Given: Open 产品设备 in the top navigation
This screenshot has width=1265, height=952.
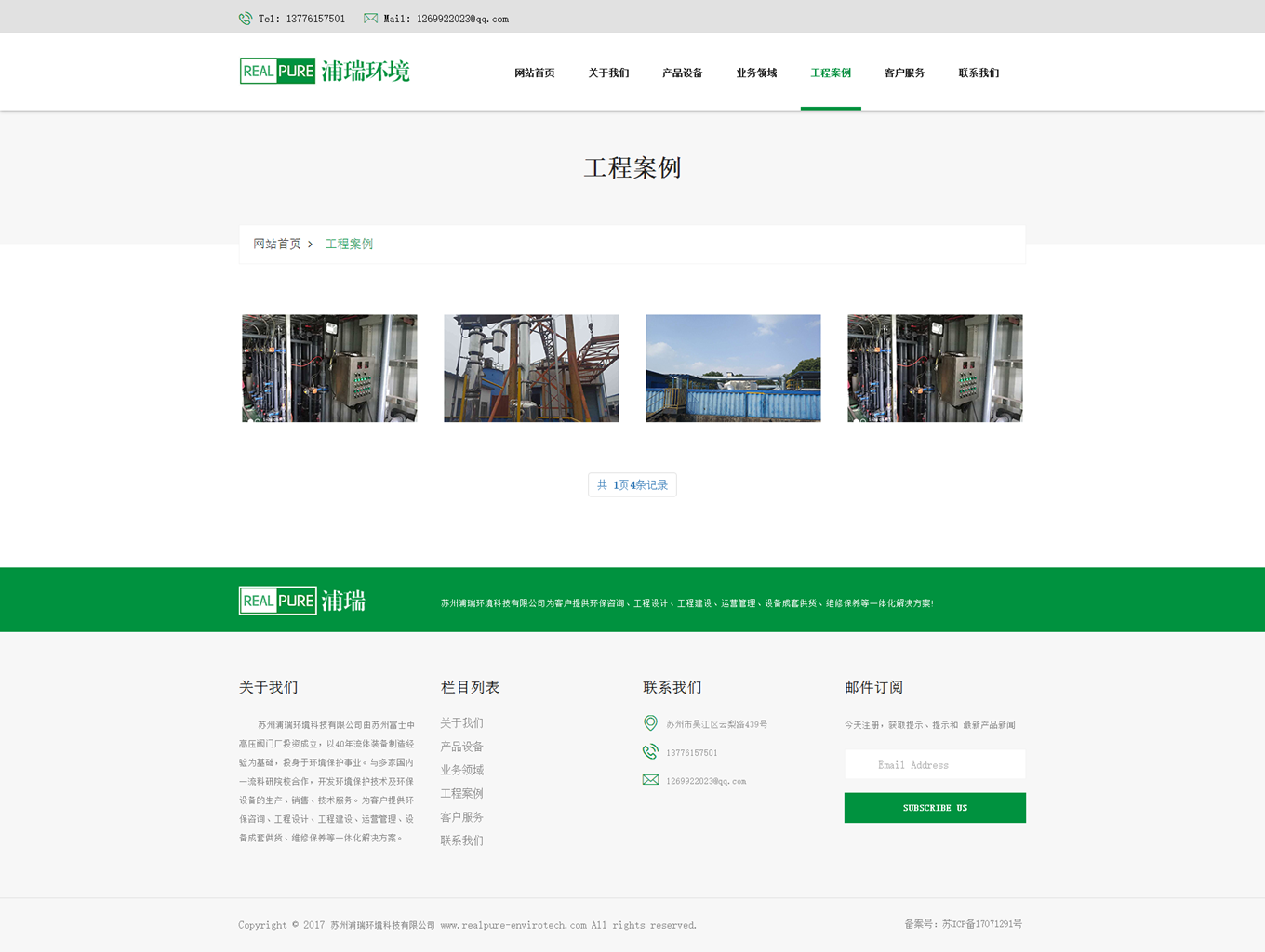Looking at the screenshot, I should click(x=682, y=73).
